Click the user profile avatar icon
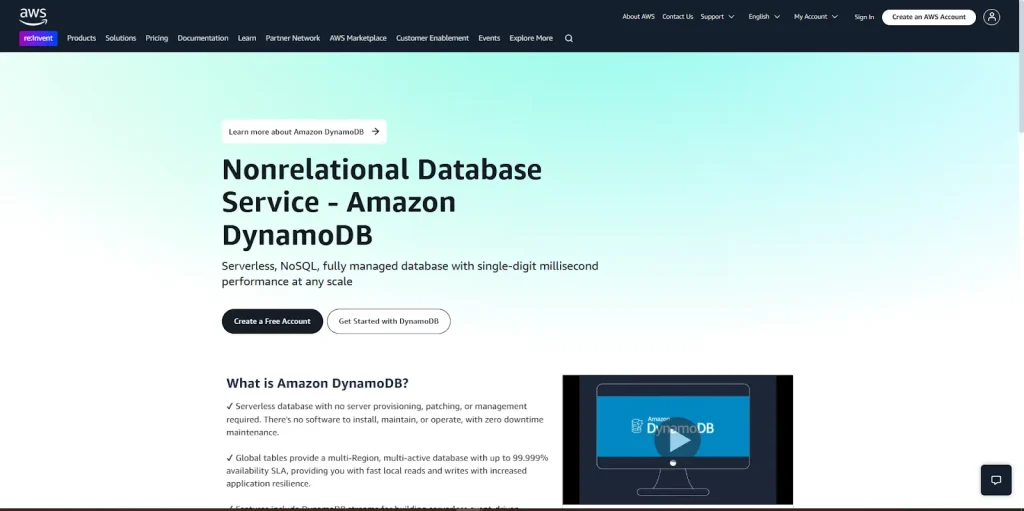 point(991,17)
